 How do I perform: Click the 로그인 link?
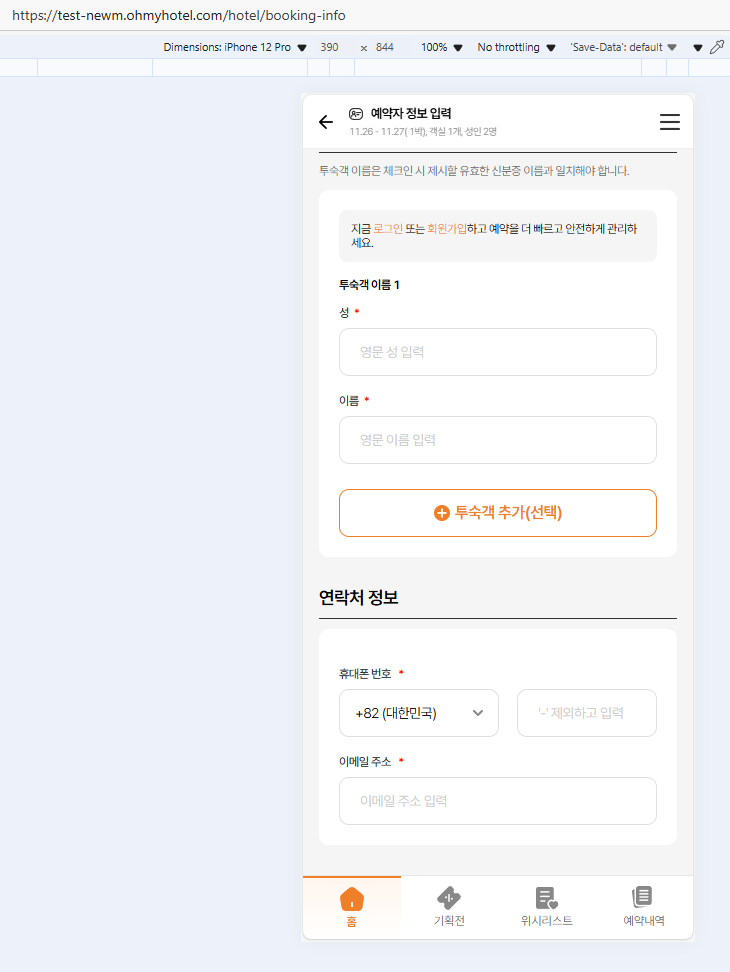387,229
